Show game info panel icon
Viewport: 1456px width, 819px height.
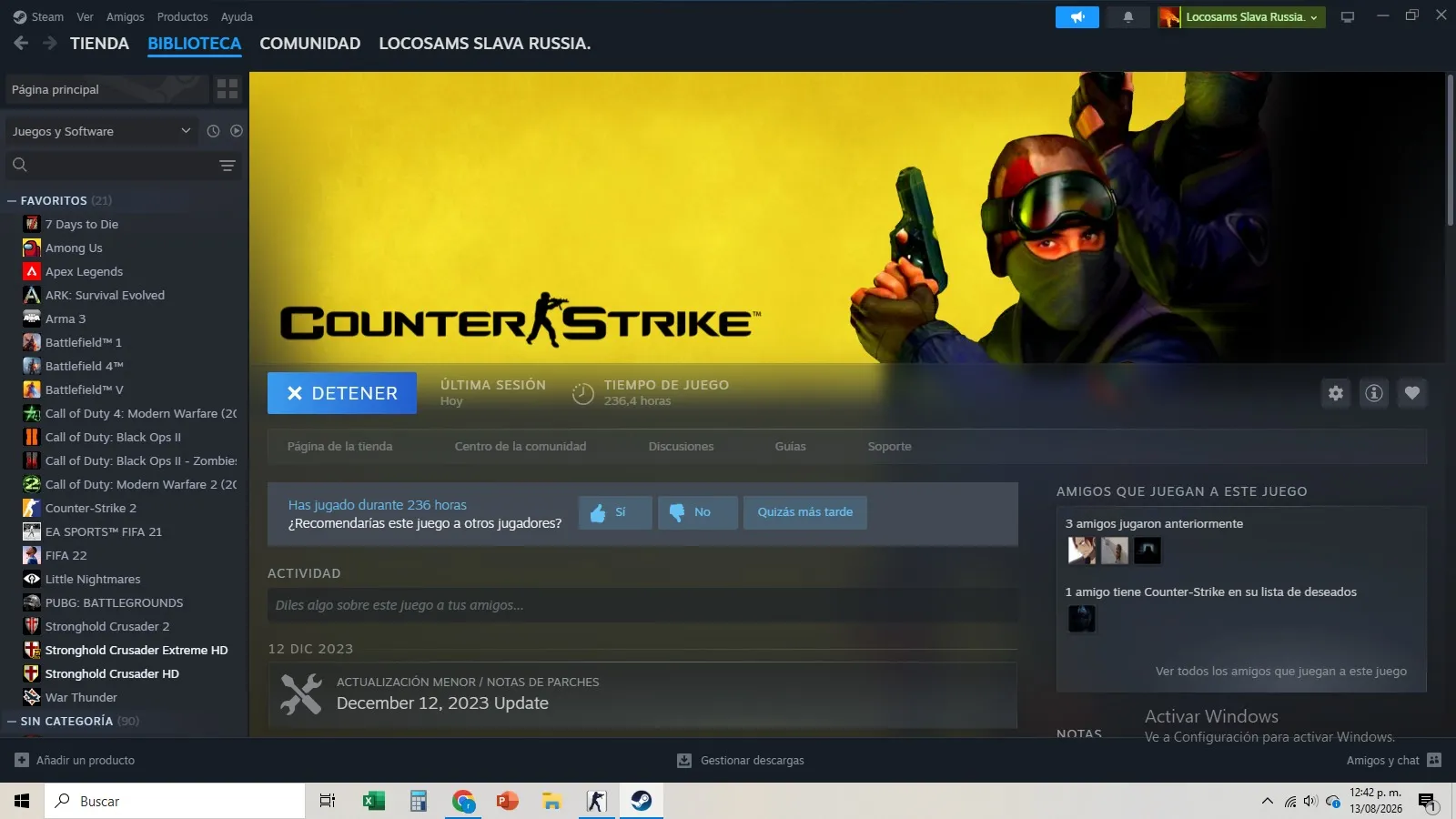click(1374, 393)
